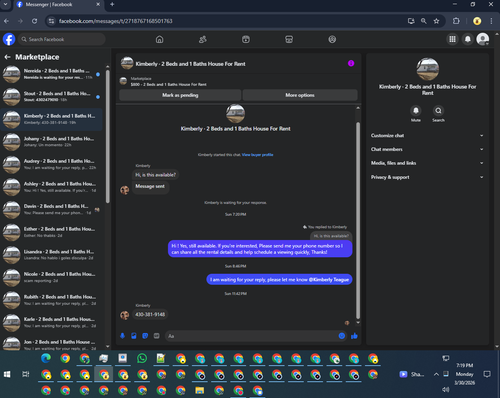Open the Nicole conversation
The image size is (500, 398).
[x=52, y=277]
